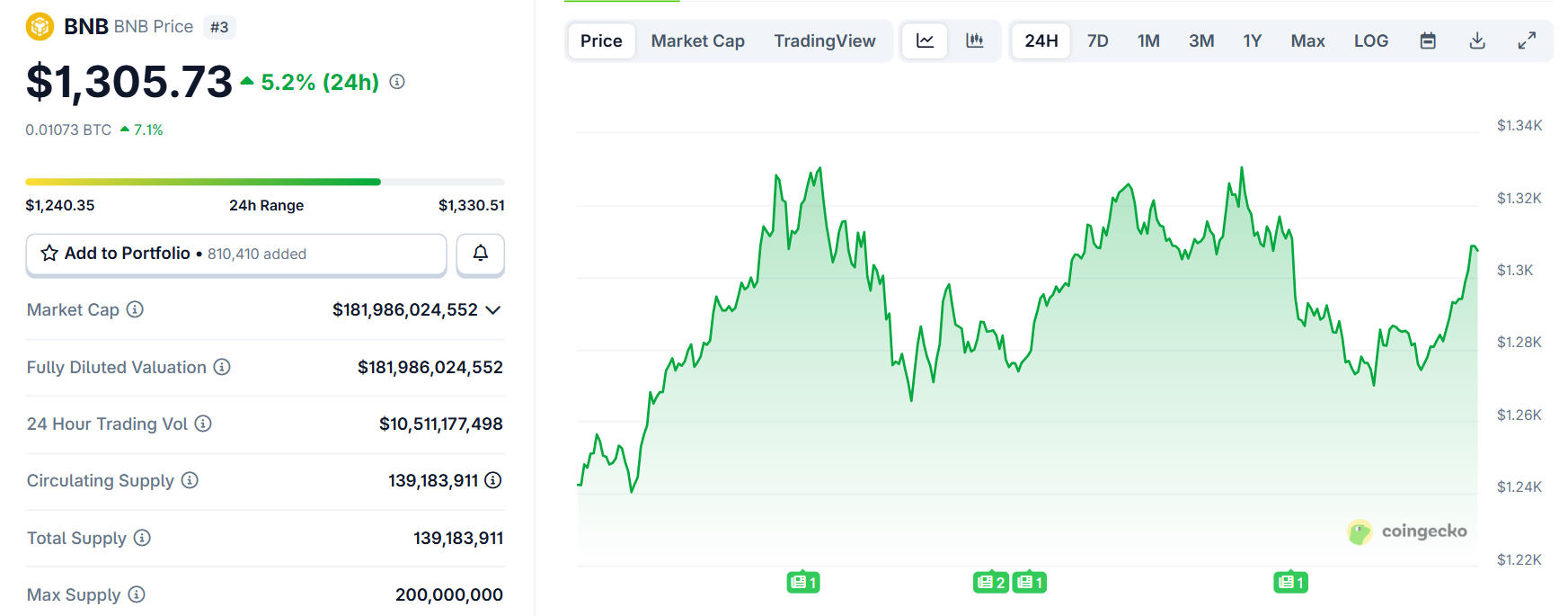Click the news marker labeled 2
Screen dimensions: 1568x616
[x=990, y=583]
